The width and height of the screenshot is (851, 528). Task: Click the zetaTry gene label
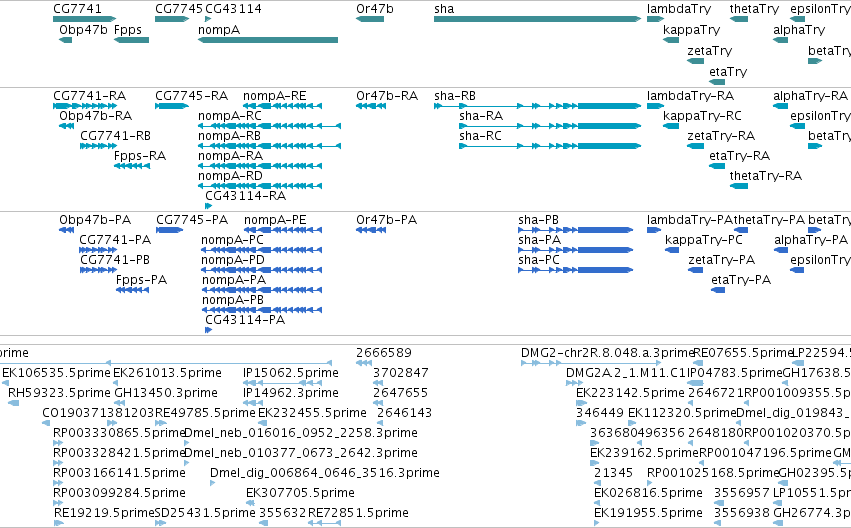click(709, 50)
